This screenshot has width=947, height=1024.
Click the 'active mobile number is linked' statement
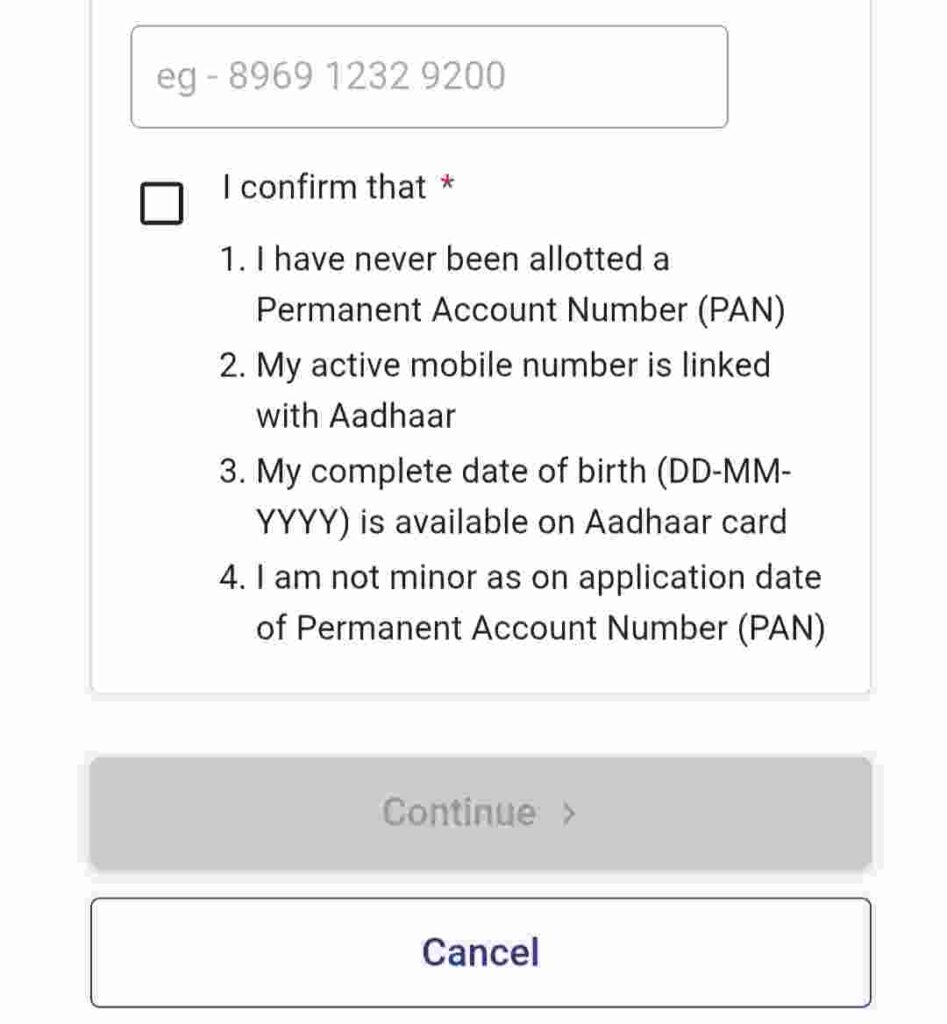[x=513, y=366]
